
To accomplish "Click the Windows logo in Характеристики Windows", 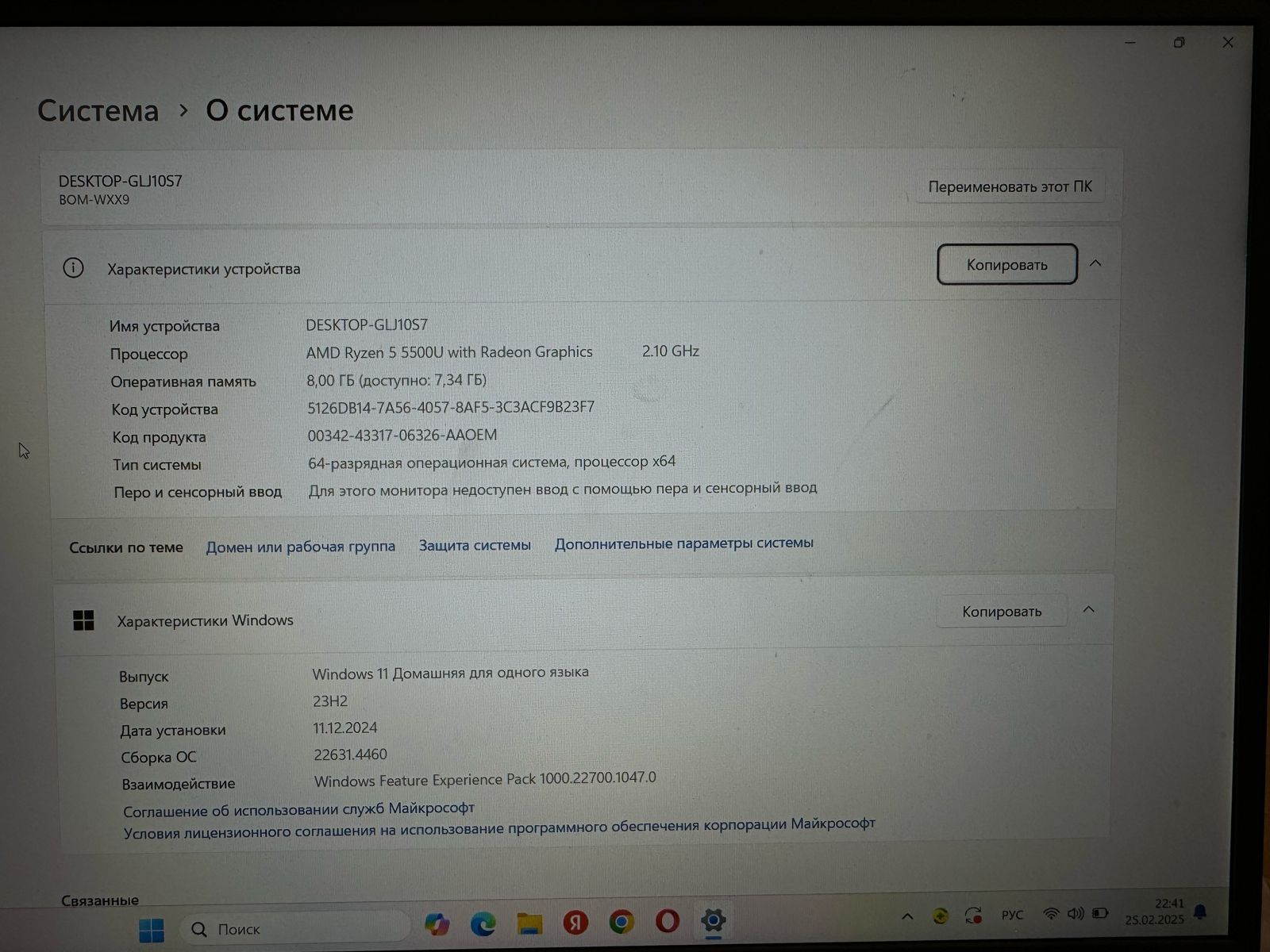I will pos(83,620).
